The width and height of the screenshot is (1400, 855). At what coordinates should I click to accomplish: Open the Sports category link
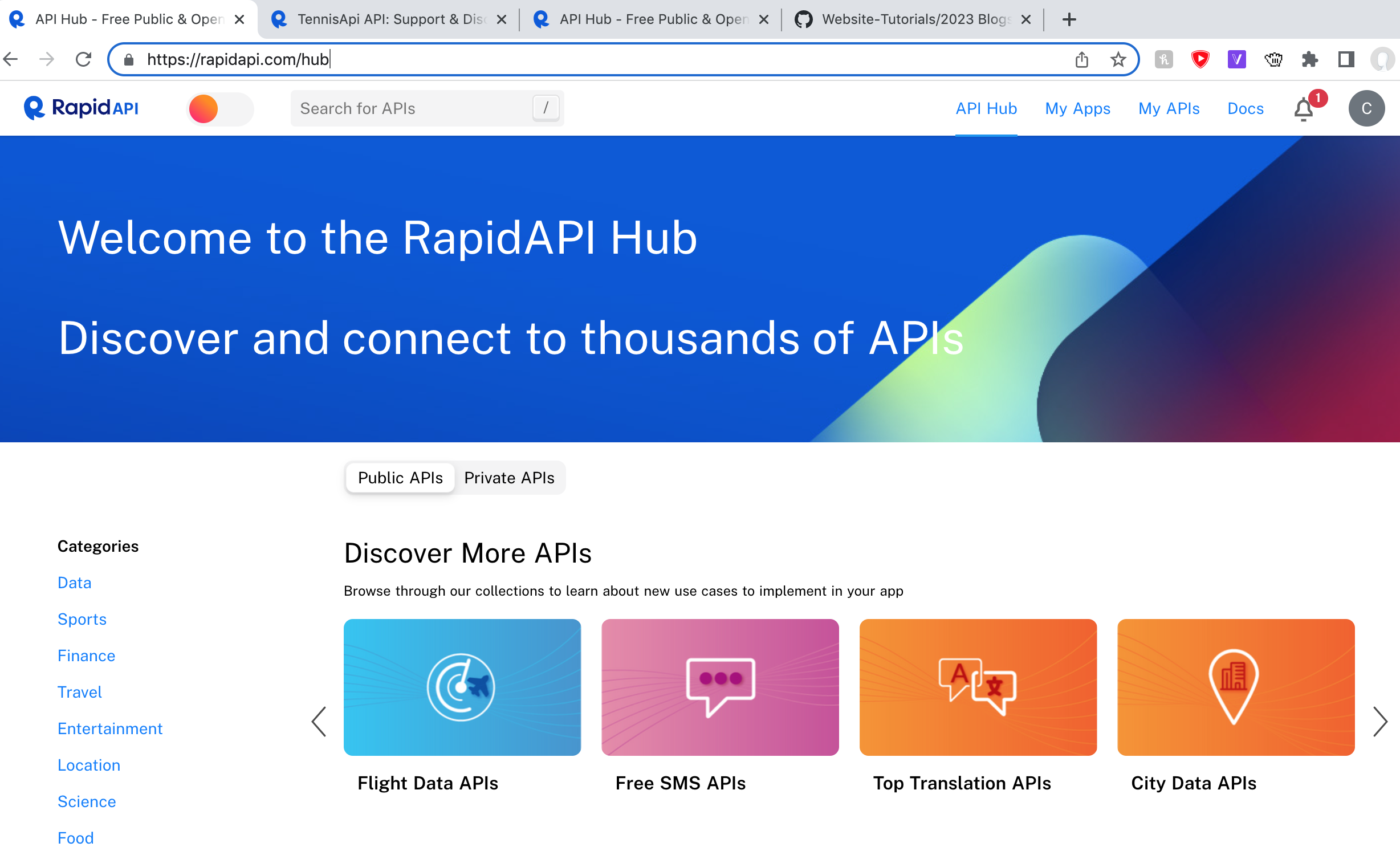(82, 619)
